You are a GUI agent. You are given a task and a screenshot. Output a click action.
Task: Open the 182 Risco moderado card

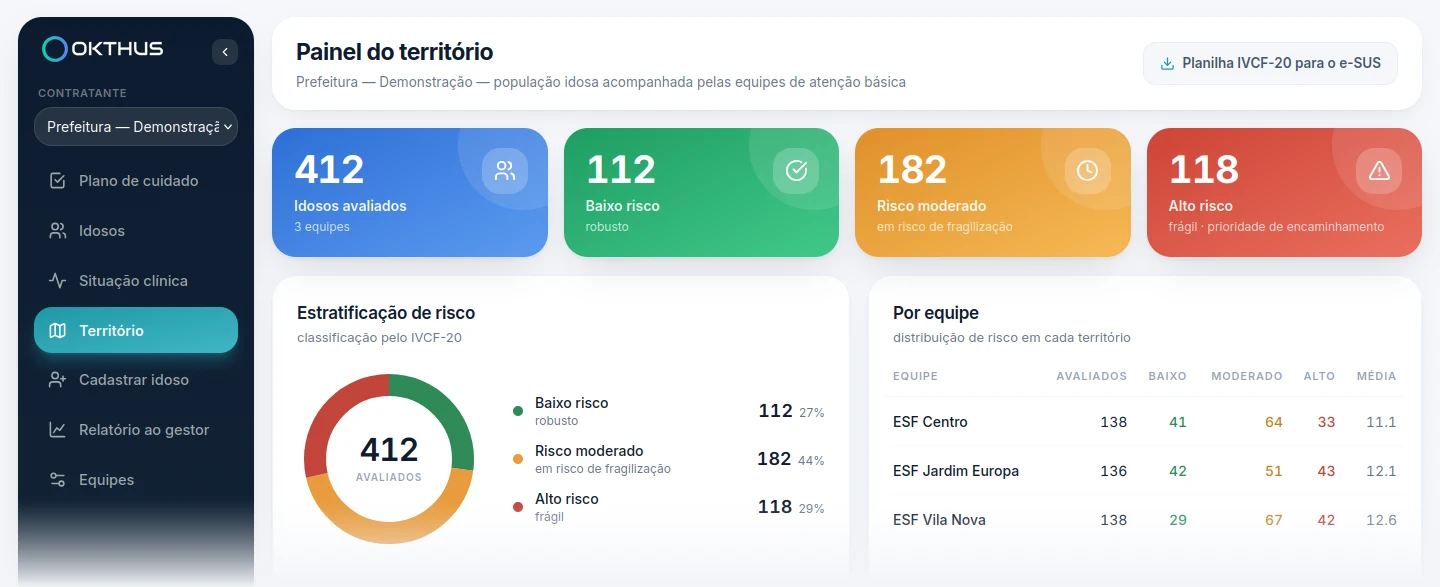(993, 192)
